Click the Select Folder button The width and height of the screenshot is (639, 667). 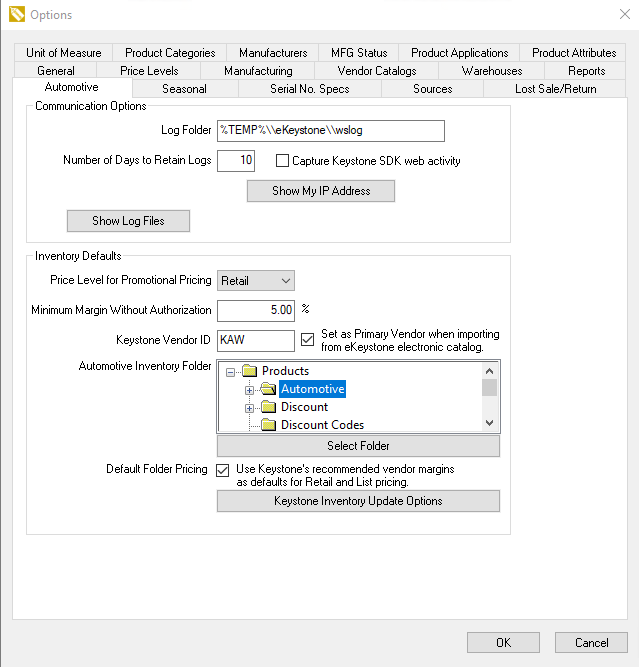click(358, 446)
